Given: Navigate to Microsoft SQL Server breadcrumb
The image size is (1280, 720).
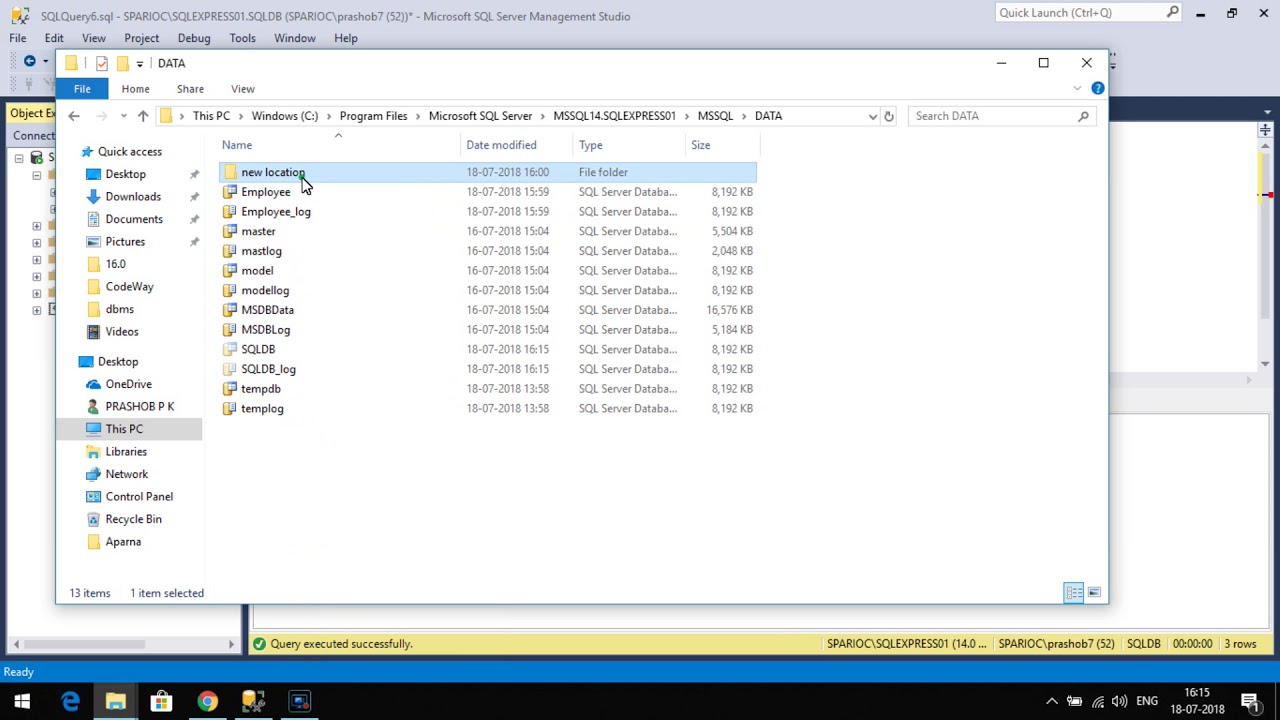Looking at the screenshot, I should pos(480,116).
